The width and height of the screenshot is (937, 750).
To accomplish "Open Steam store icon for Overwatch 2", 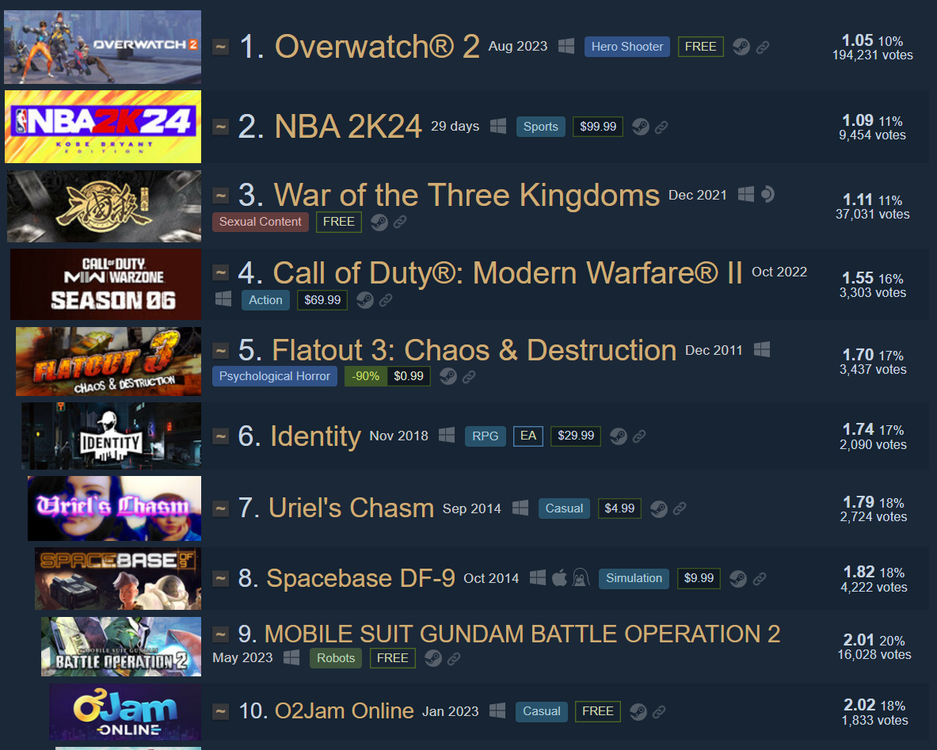I will pos(741,47).
